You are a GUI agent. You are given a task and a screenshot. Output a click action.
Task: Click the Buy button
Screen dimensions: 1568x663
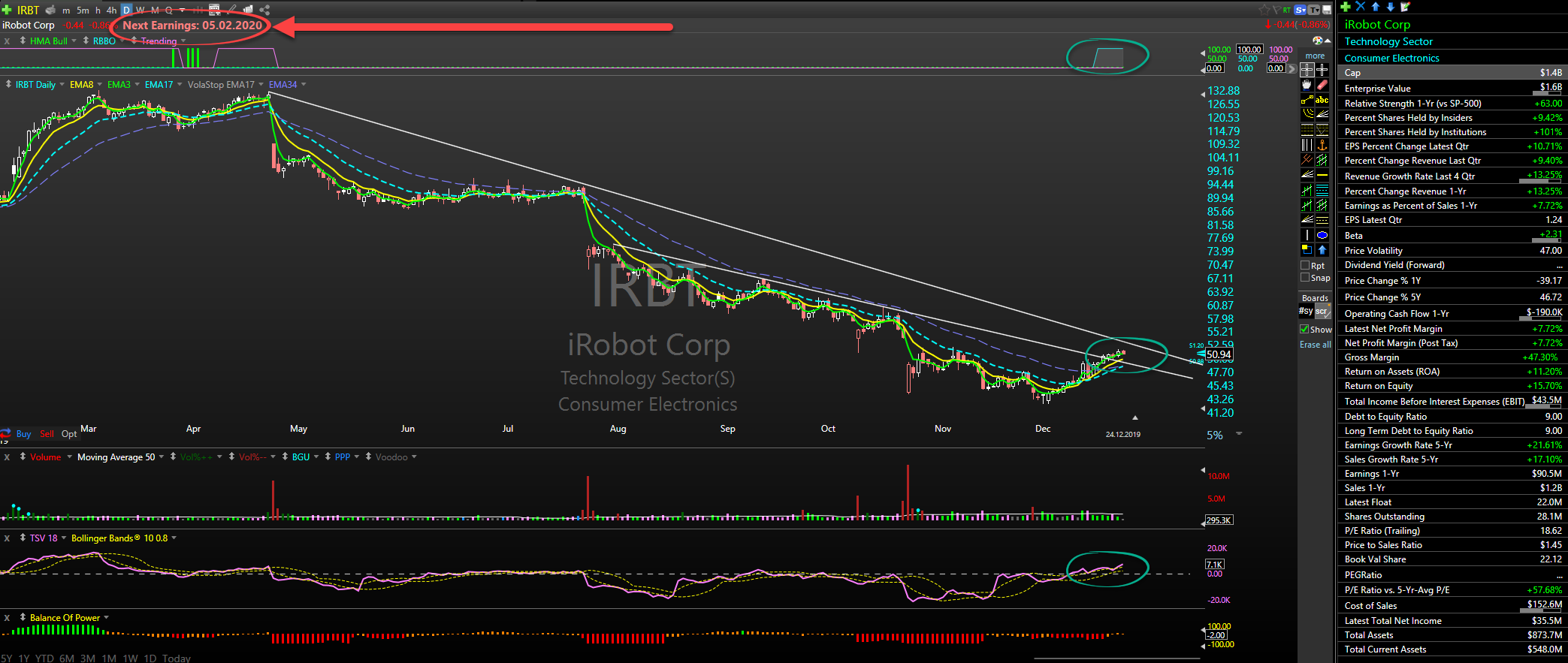23,434
